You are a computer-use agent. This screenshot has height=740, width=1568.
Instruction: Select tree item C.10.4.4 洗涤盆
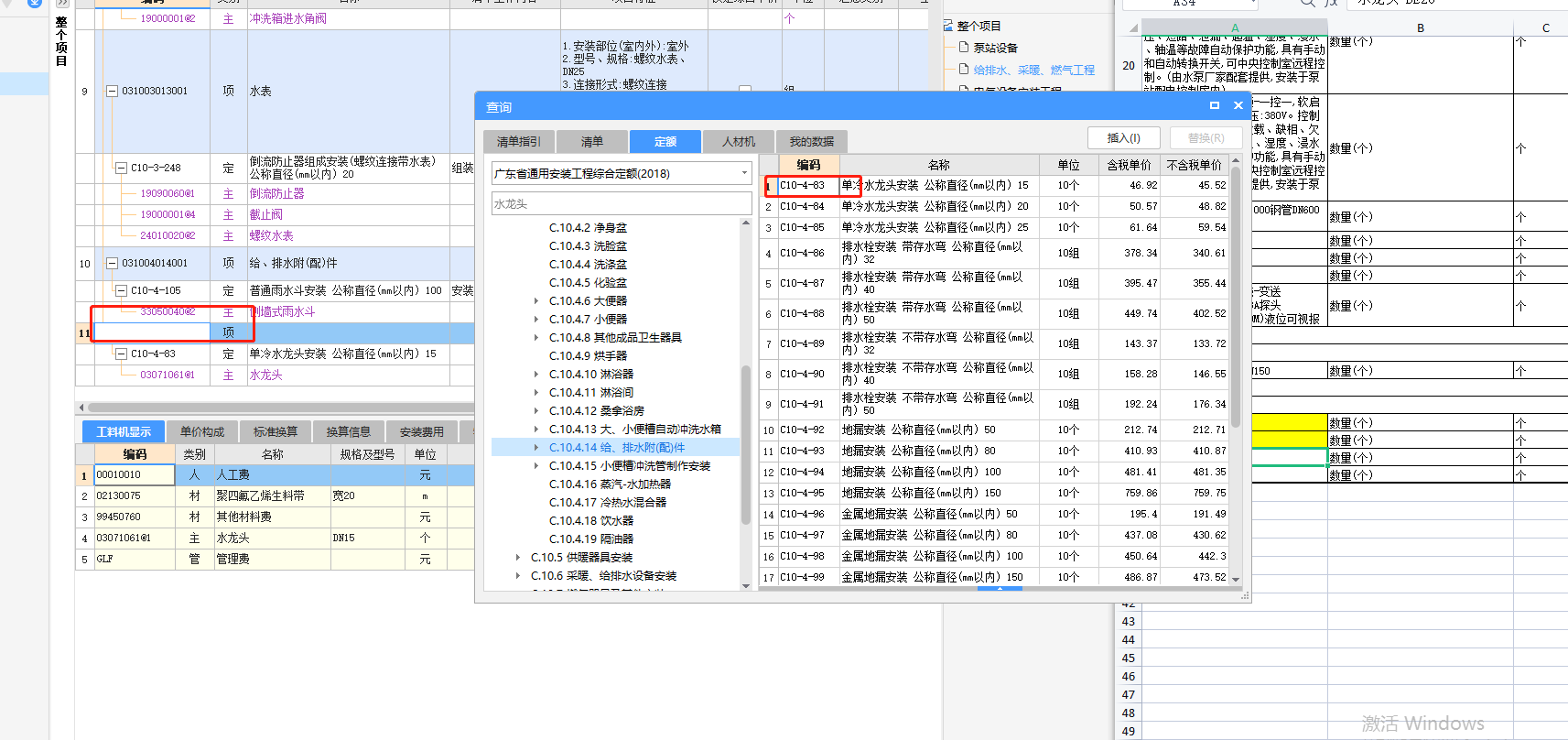588,264
